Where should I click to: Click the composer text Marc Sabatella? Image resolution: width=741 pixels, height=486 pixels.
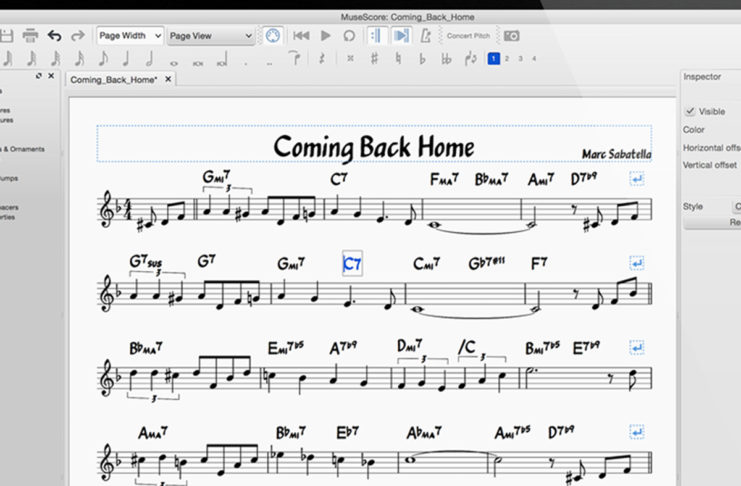pos(616,154)
